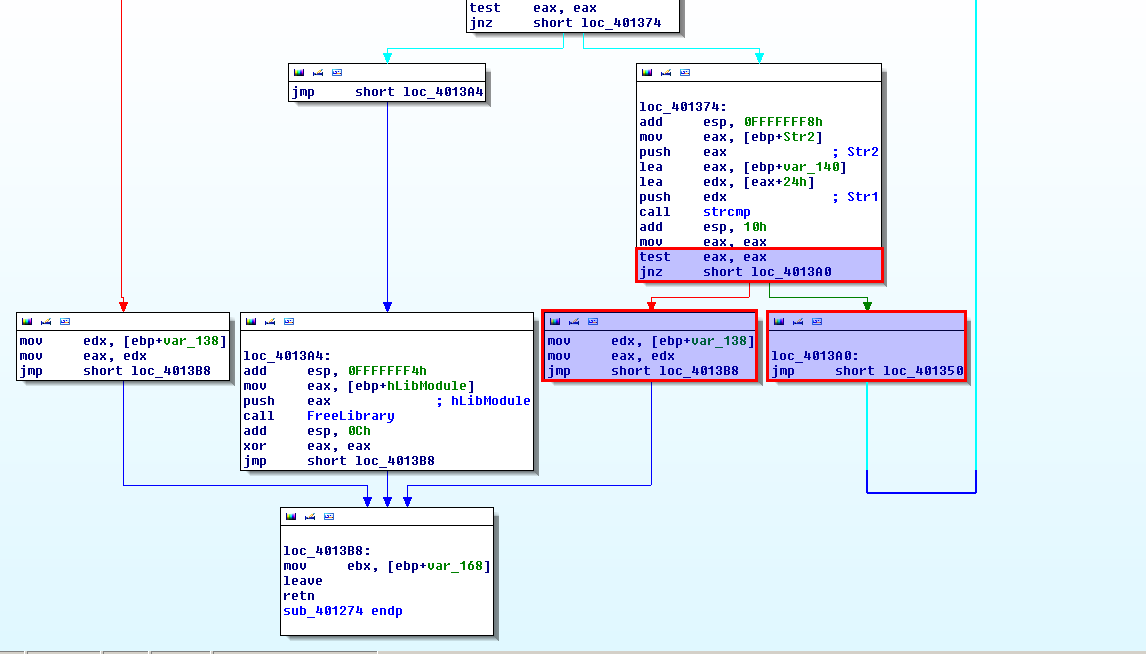Select var_140 in the lea instruction
This screenshot has height=654, width=1146.
tap(815, 167)
